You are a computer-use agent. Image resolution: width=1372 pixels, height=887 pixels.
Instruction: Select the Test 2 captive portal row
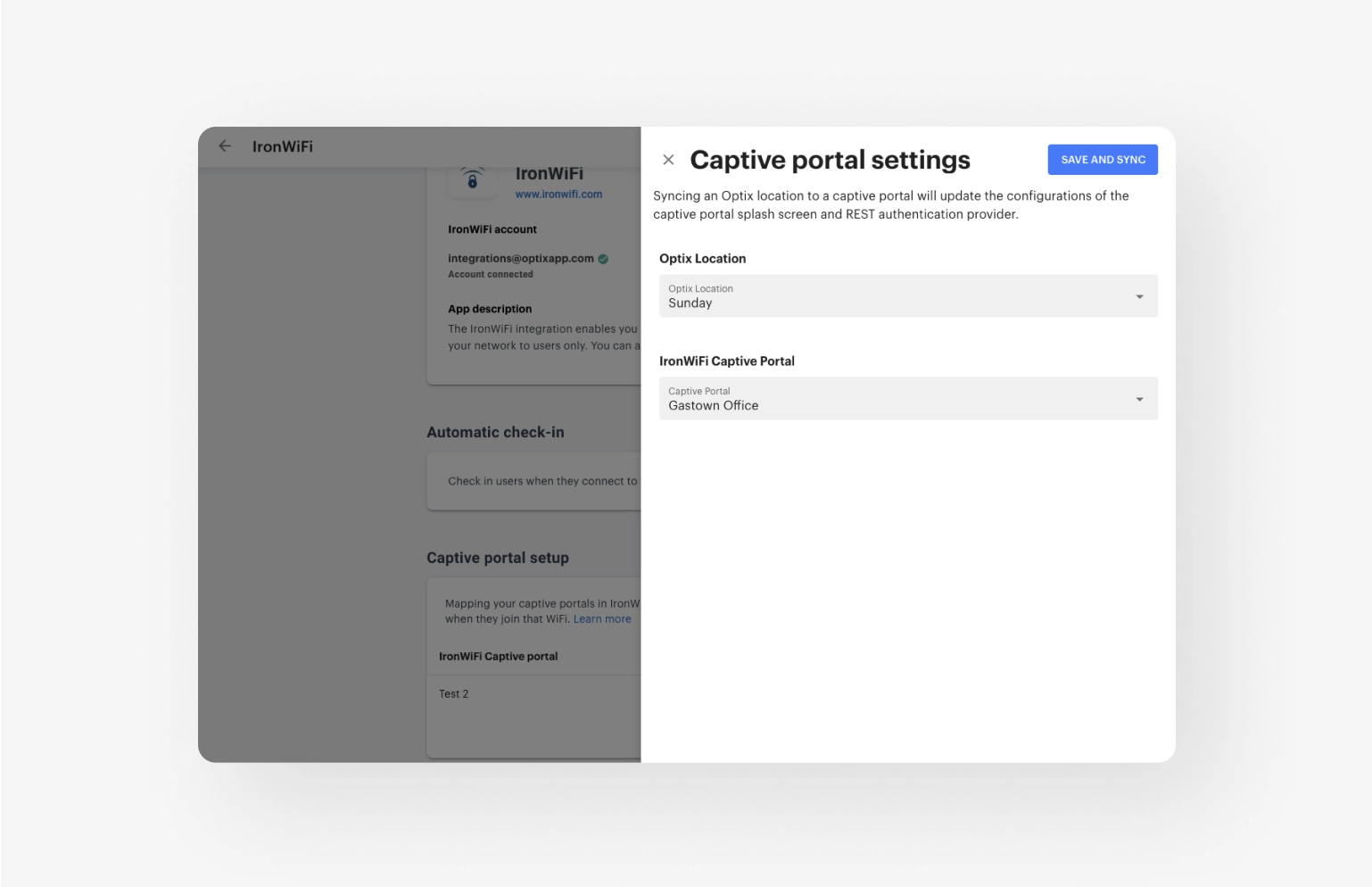(x=534, y=694)
